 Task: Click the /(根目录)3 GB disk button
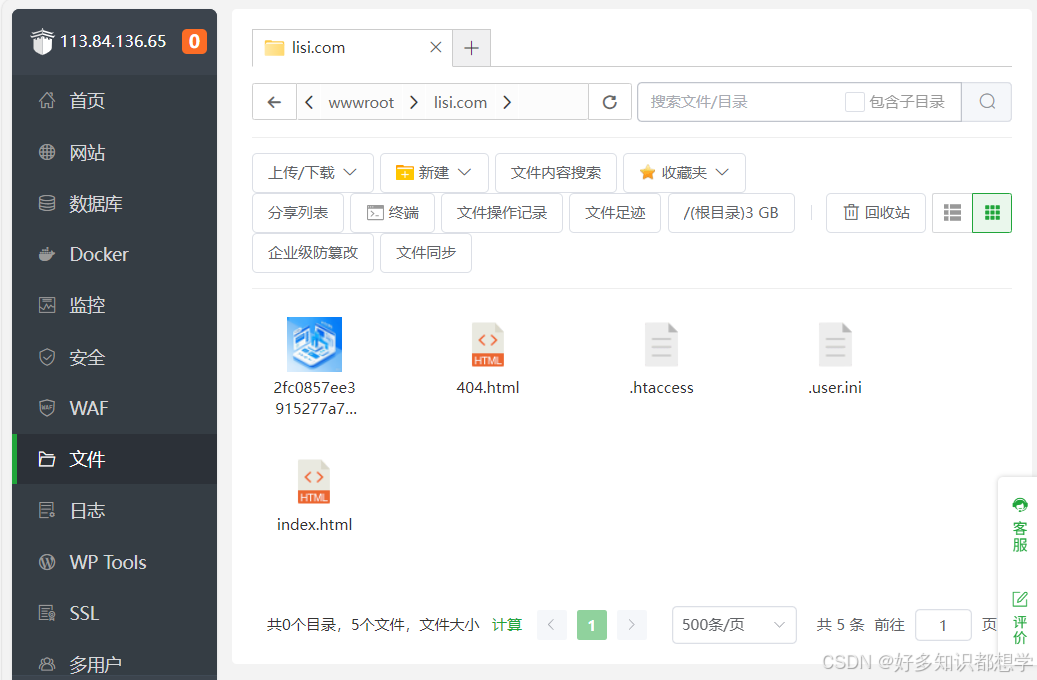[731, 213]
